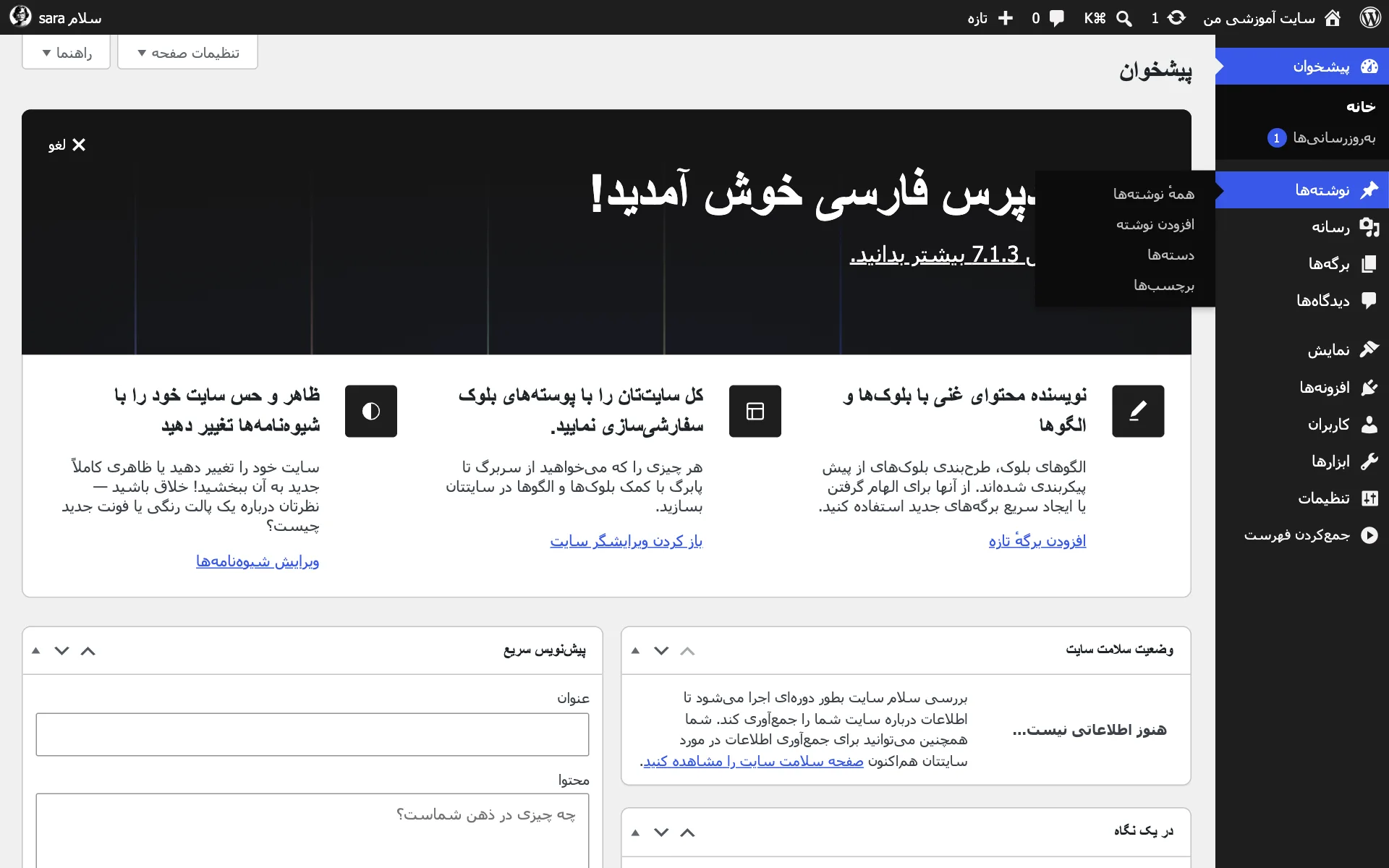
Task: Open the نوشته‌ها posts menu
Action: [x=1302, y=190]
